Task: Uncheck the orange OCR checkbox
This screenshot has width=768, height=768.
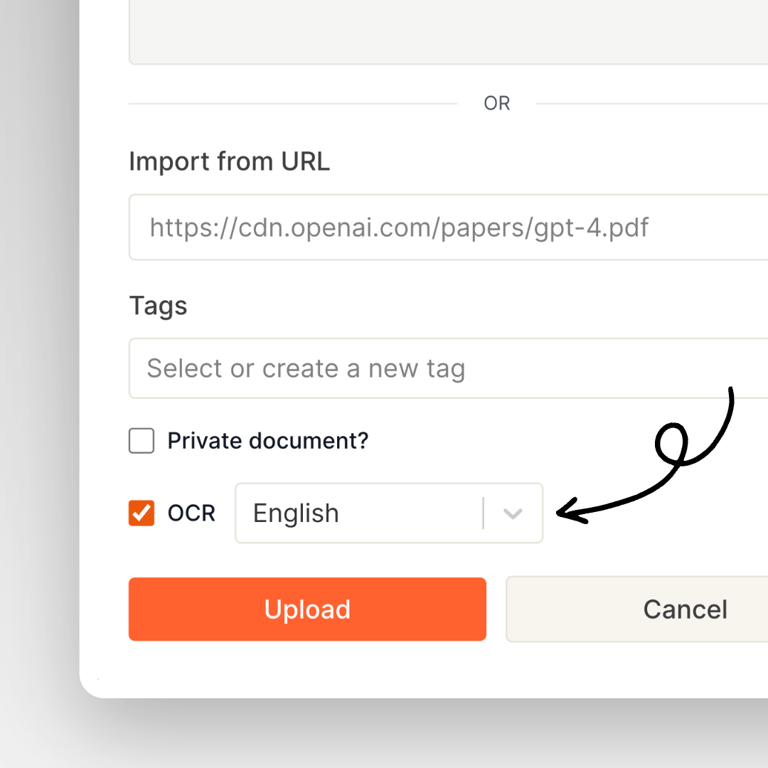Action: point(142,513)
